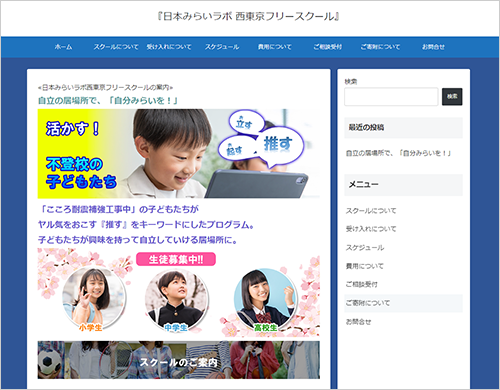The height and width of the screenshot is (390, 500).
Task: Select ご相談受付 in the top navigation bar
Action: click(x=327, y=47)
